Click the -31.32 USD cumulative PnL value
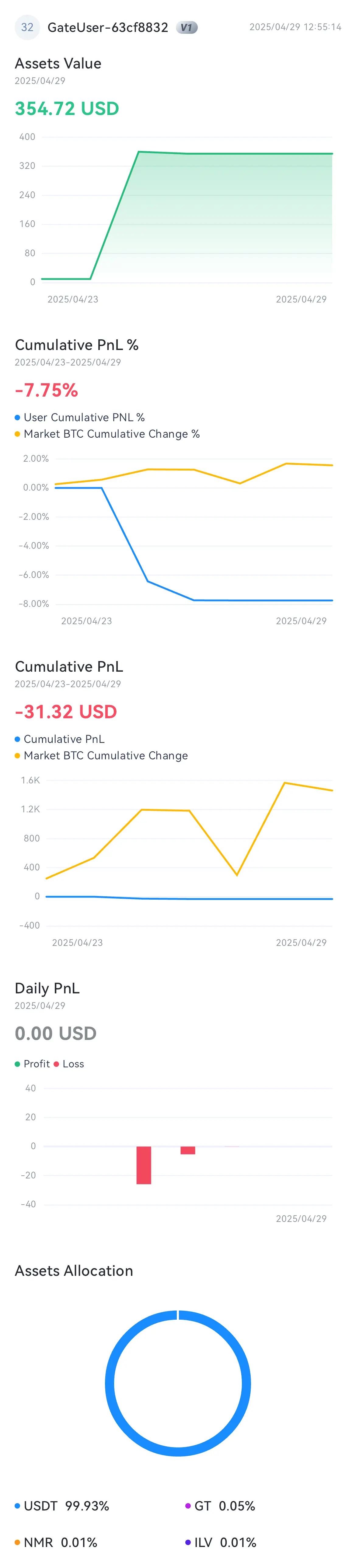 [x=66, y=712]
